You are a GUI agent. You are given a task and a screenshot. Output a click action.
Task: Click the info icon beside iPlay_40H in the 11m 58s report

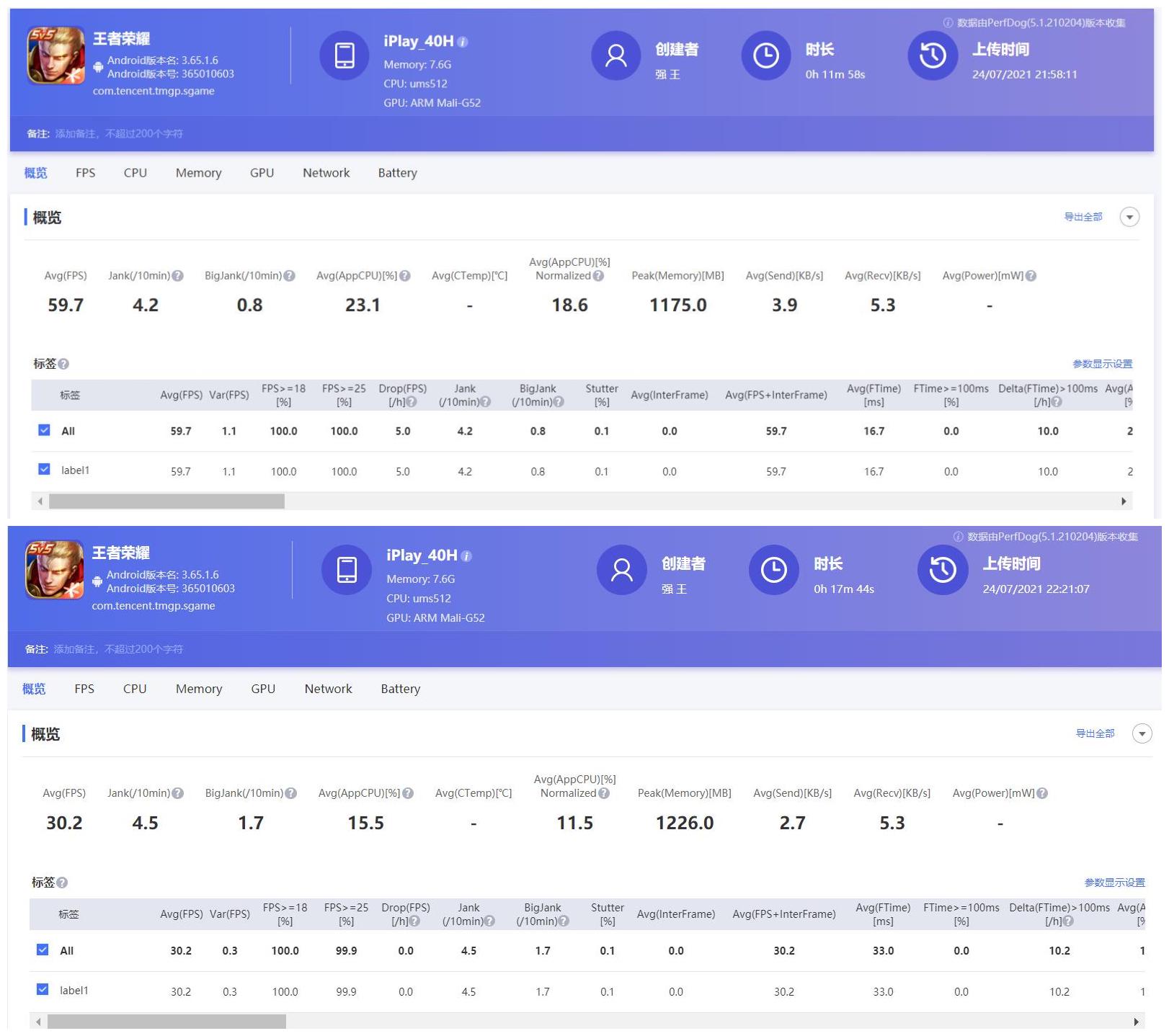coord(463,43)
